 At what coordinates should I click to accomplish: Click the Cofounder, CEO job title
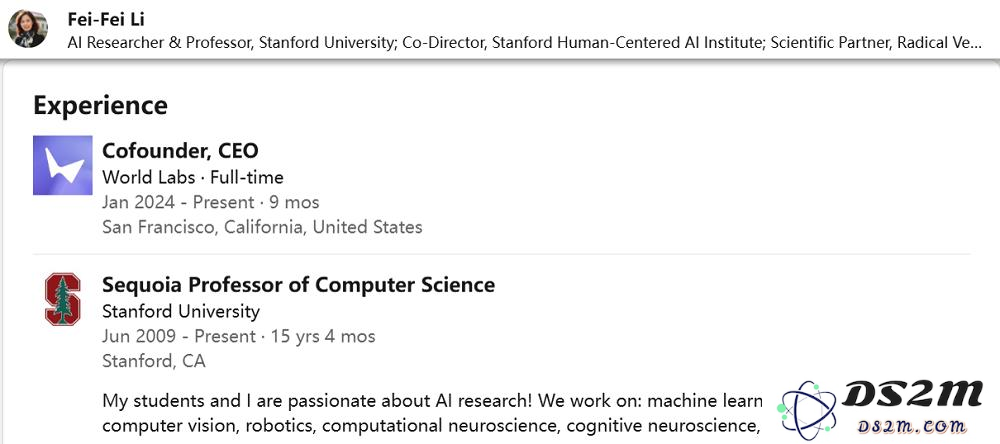(x=180, y=151)
